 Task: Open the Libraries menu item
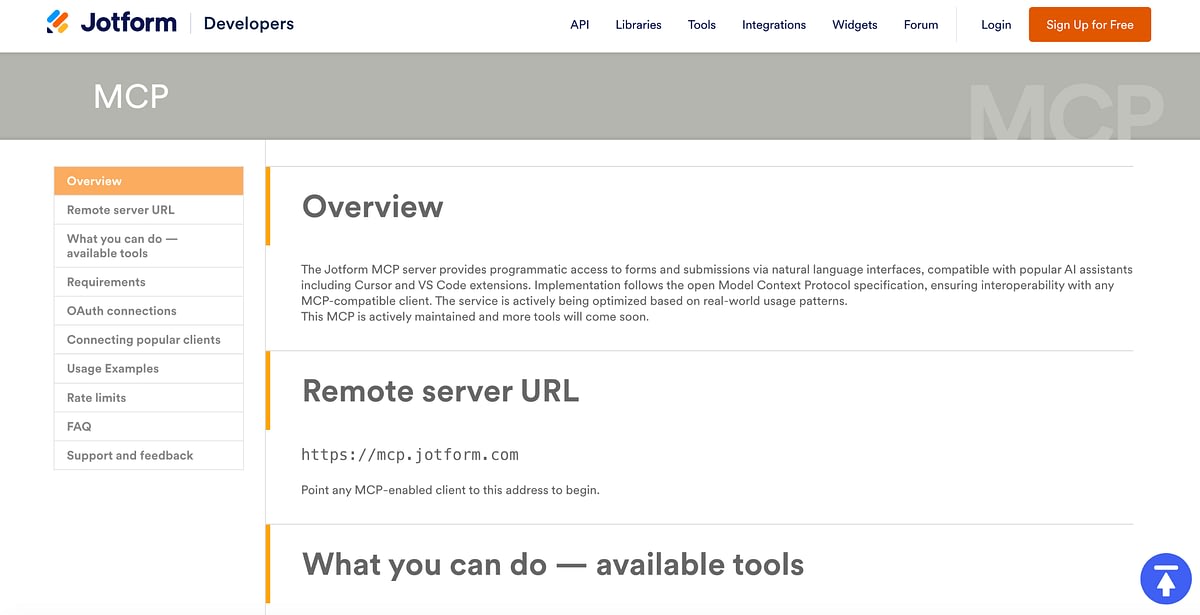[638, 25]
